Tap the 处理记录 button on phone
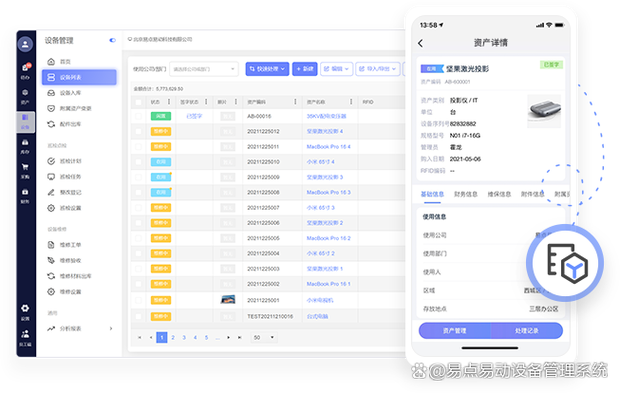Viewport: 620px width, 393px height. click(527, 331)
